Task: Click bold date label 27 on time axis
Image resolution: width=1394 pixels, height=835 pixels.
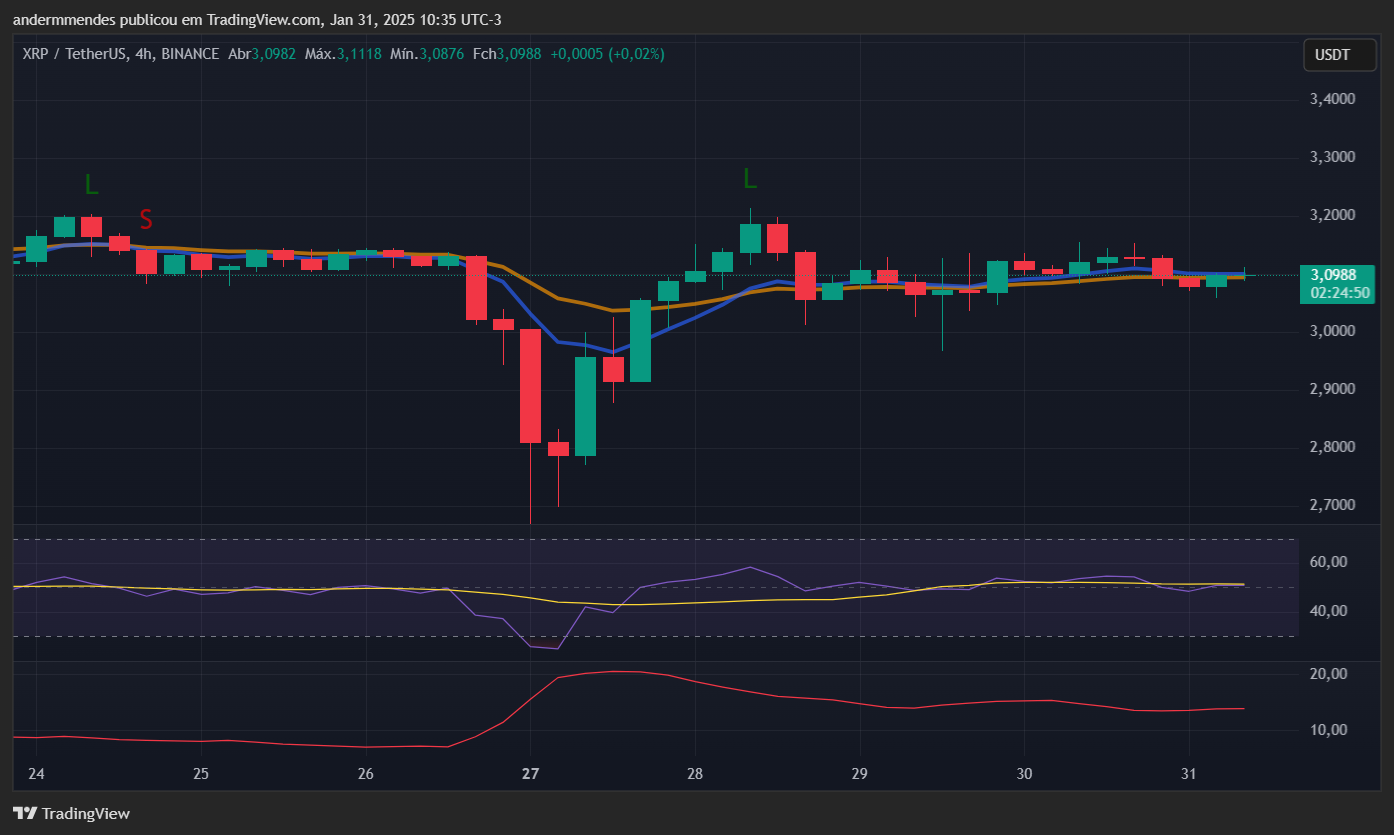Action: [x=530, y=774]
